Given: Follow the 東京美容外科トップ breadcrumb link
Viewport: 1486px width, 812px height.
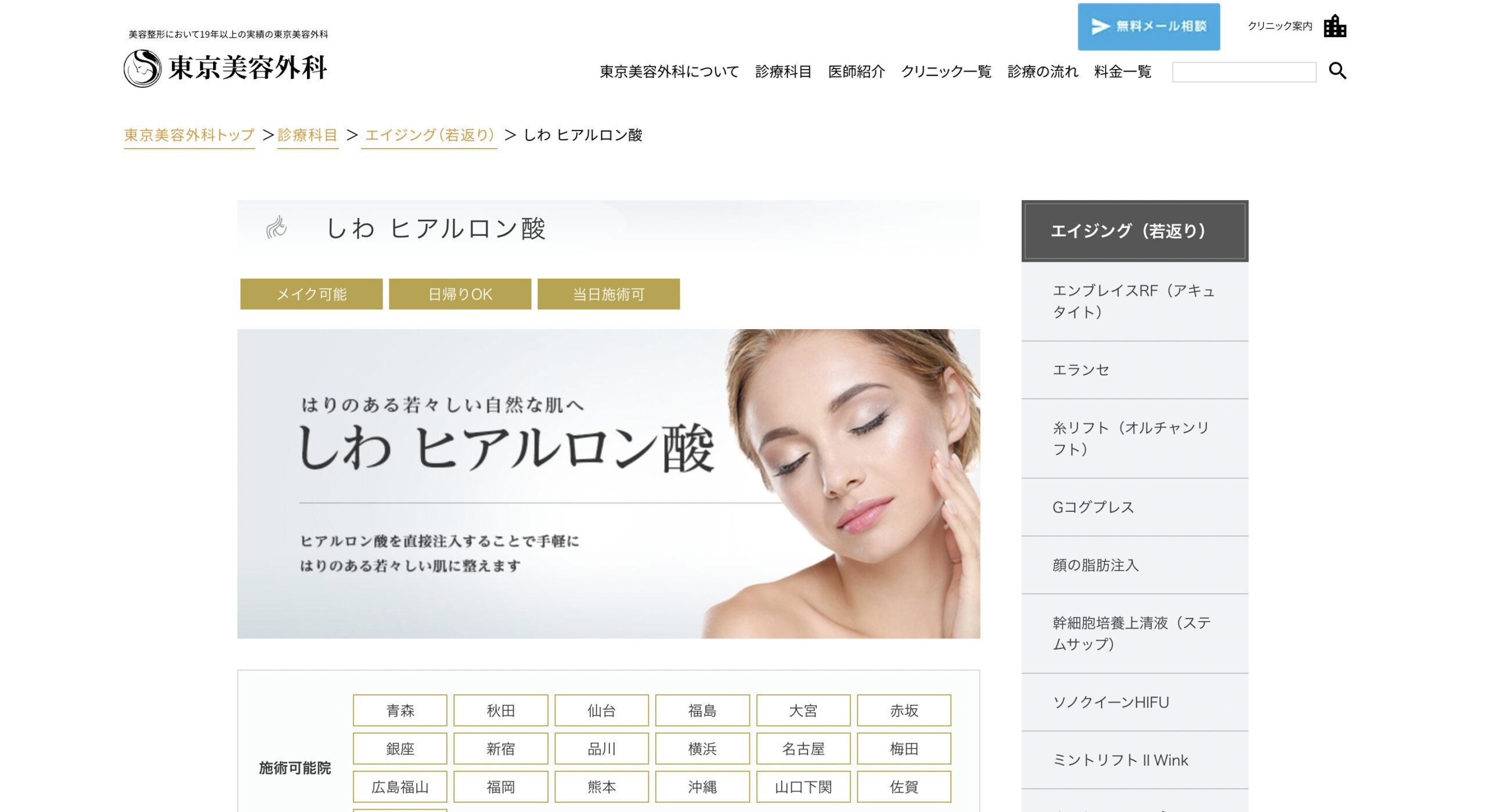Looking at the screenshot, I should [189, 135].
